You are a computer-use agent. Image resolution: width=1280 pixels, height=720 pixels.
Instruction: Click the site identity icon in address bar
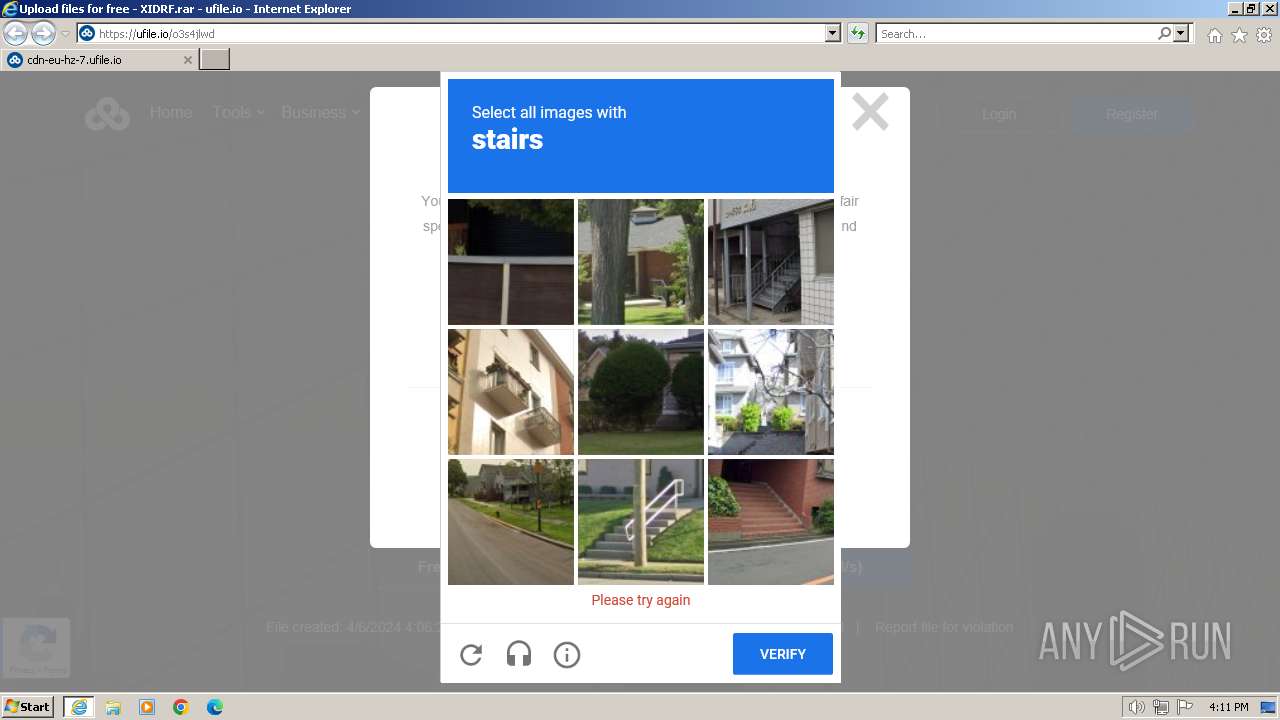click(87, 33)
